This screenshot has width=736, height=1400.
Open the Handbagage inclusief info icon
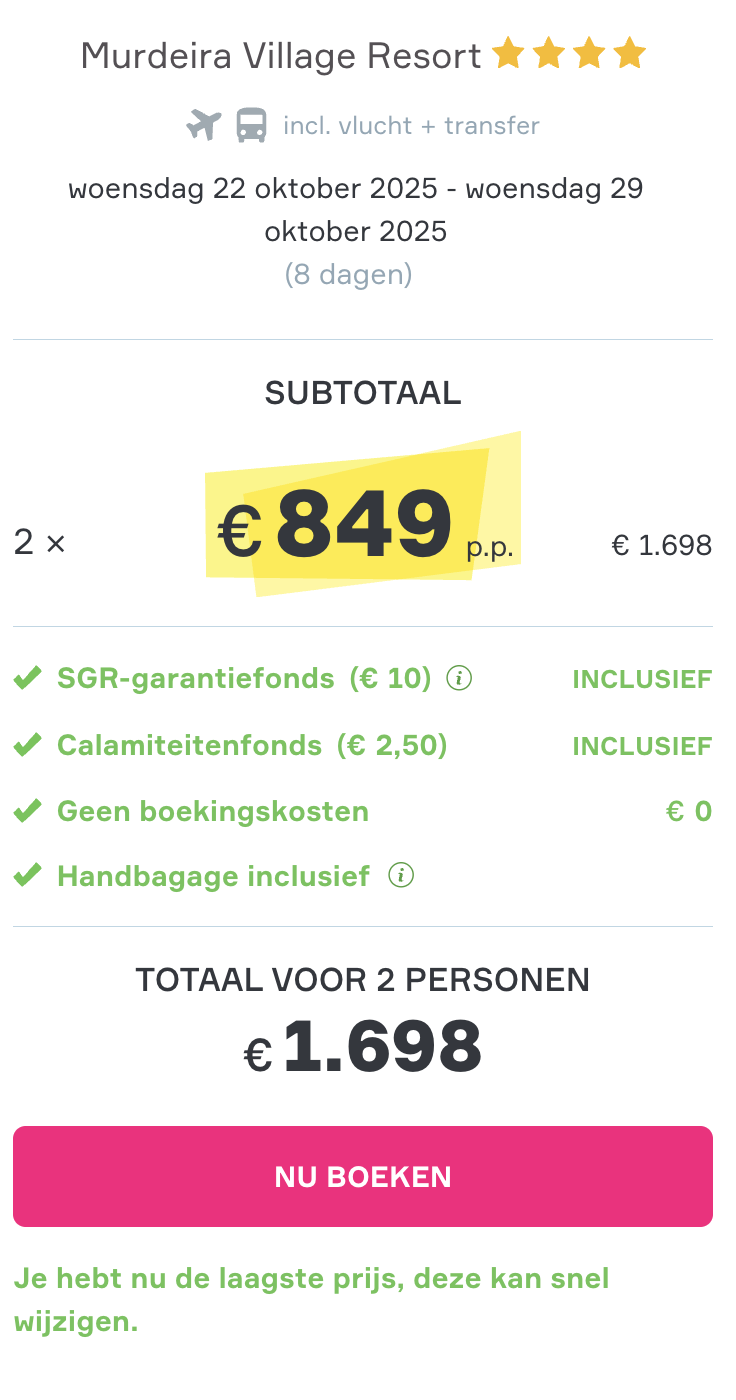pos(401,875)
